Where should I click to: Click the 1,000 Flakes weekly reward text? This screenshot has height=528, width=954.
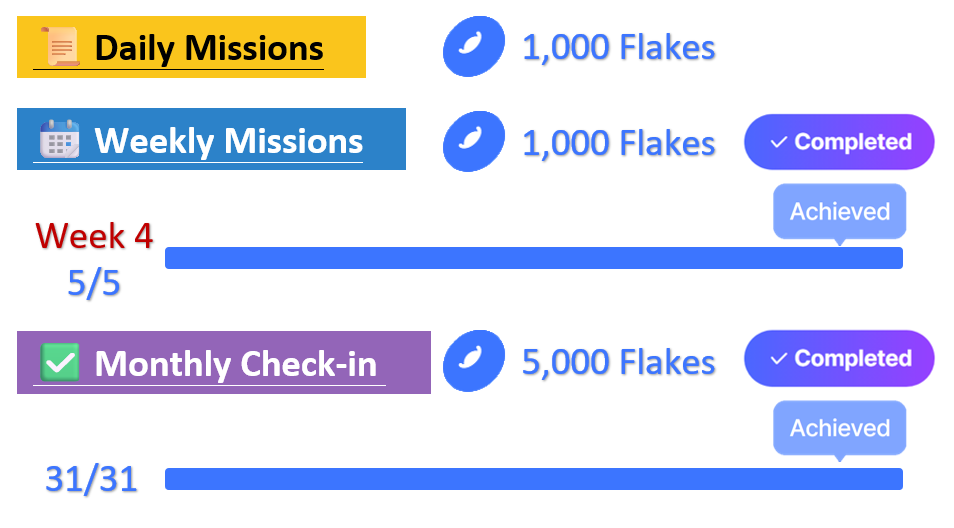[618, 143]
